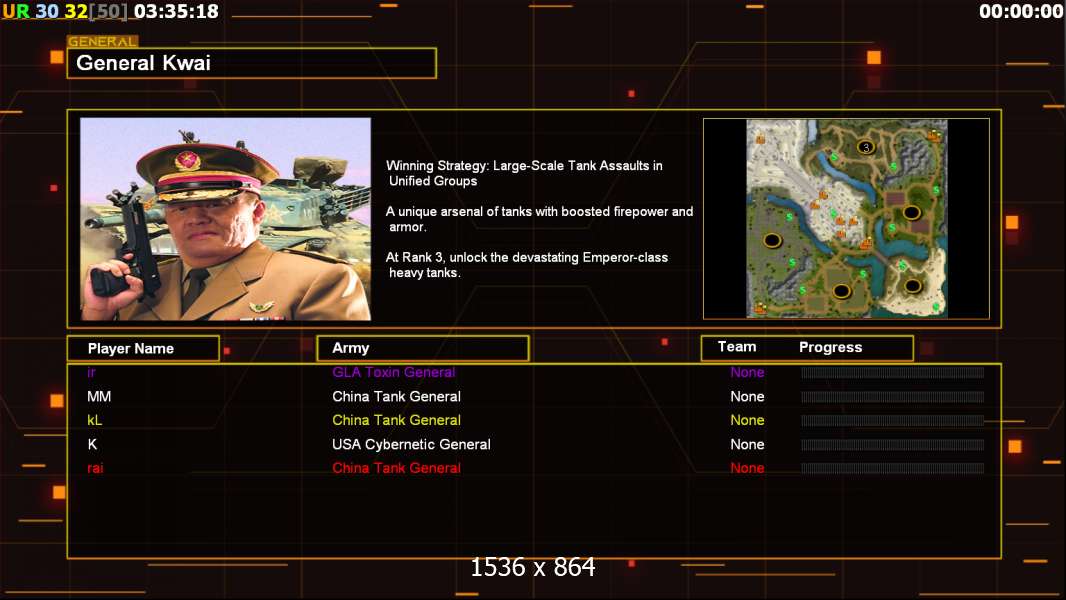Select player name kL
The width and height of the screenshot is (1066, 600).
94,420
